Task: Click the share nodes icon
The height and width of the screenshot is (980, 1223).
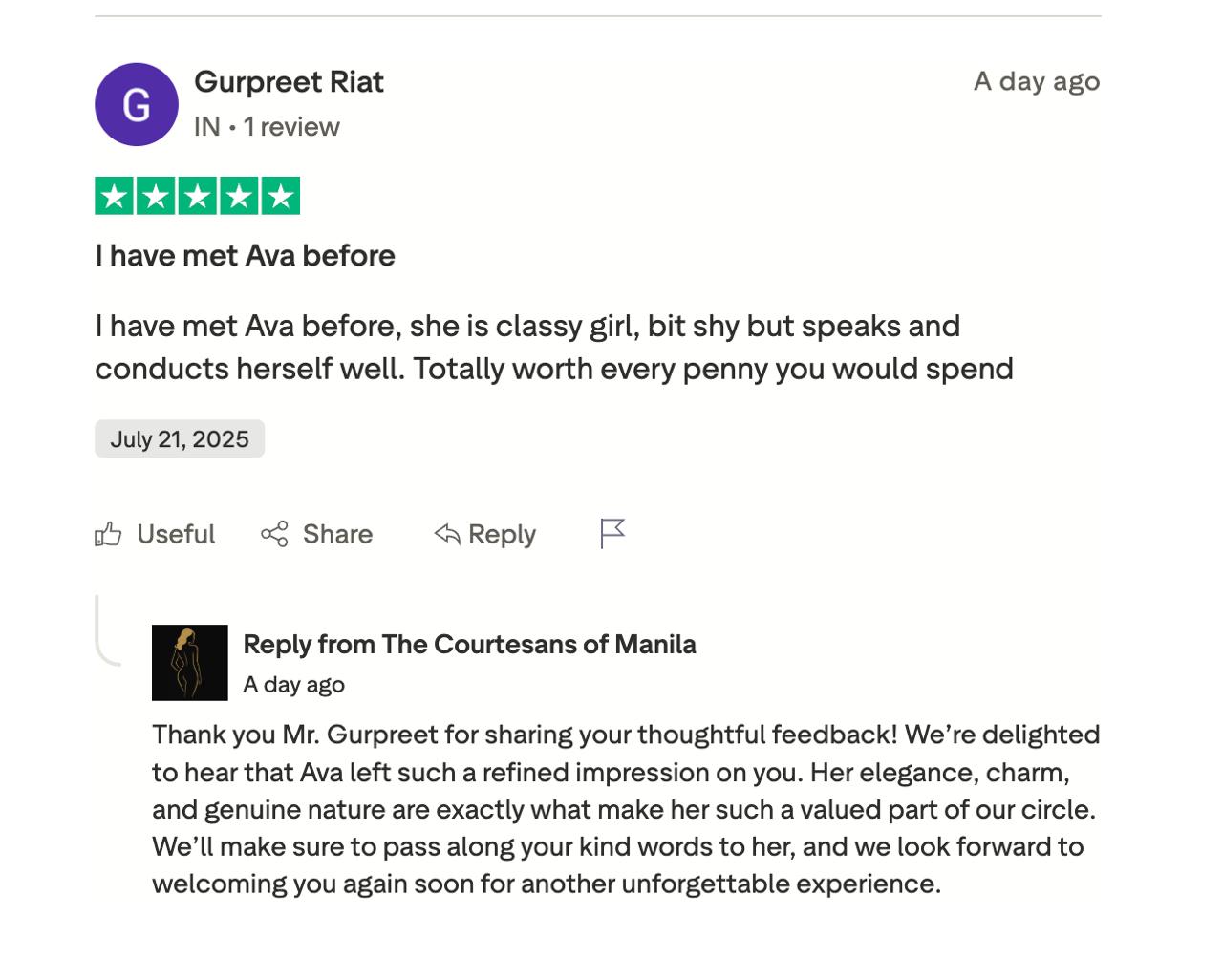Action: tap(274, 534)
